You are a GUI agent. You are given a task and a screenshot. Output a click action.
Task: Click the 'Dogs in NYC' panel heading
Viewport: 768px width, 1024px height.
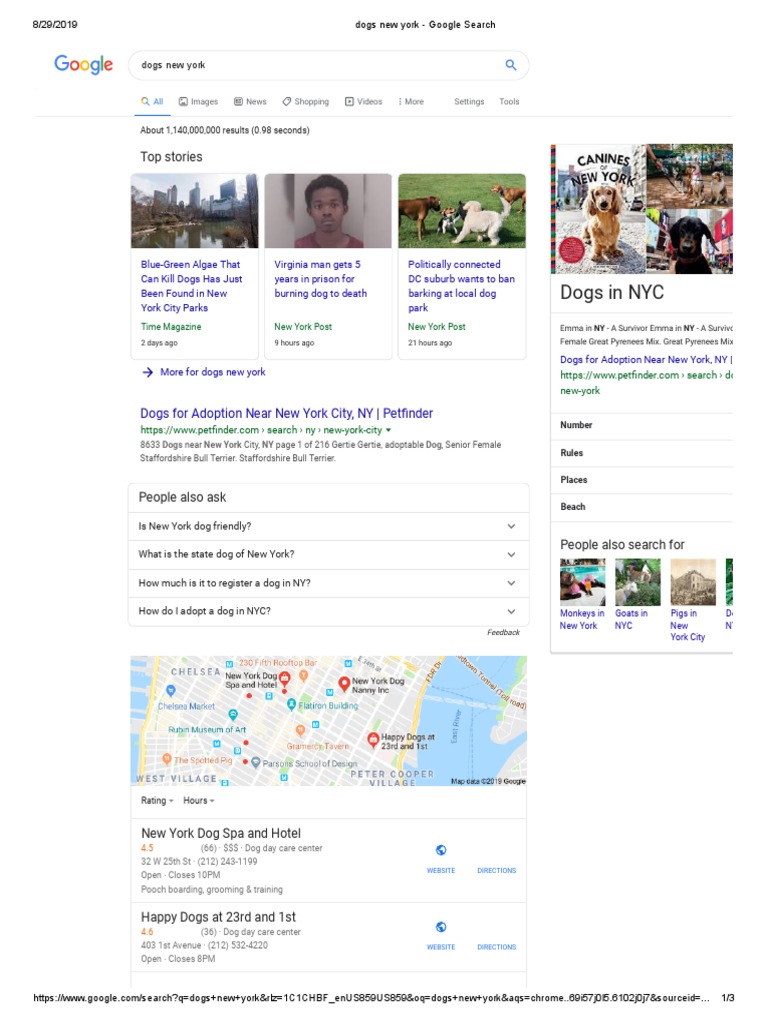612,292
